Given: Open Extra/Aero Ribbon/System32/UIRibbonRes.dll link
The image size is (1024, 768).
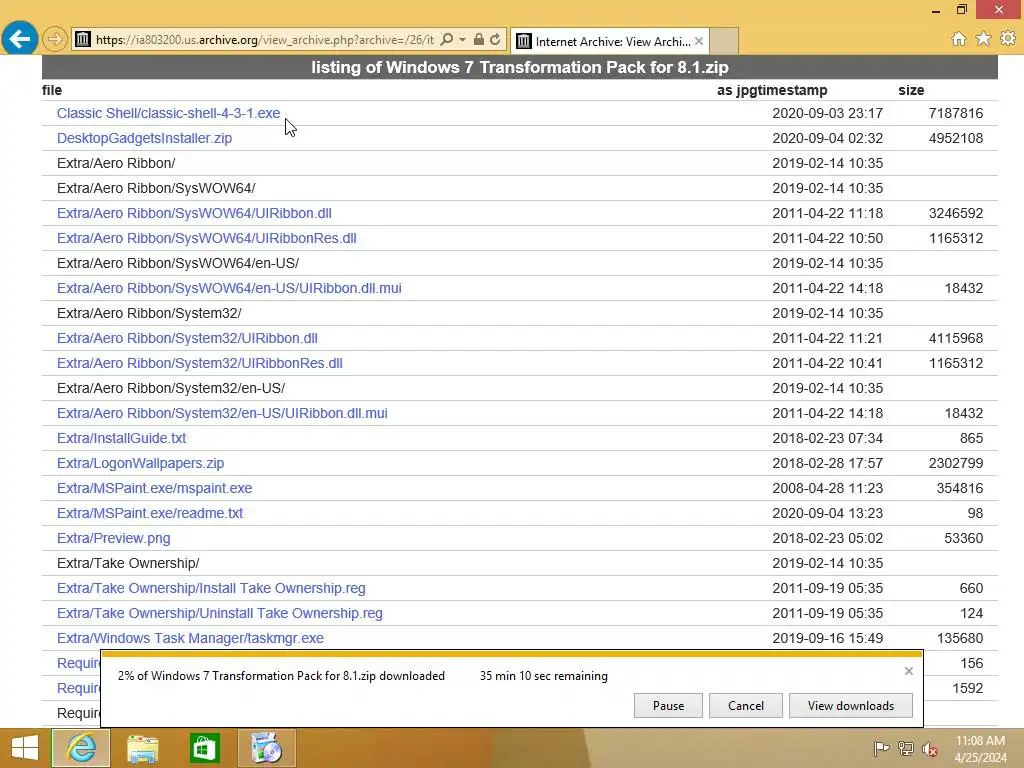Looking at the screenshot, I should [200, 363].
